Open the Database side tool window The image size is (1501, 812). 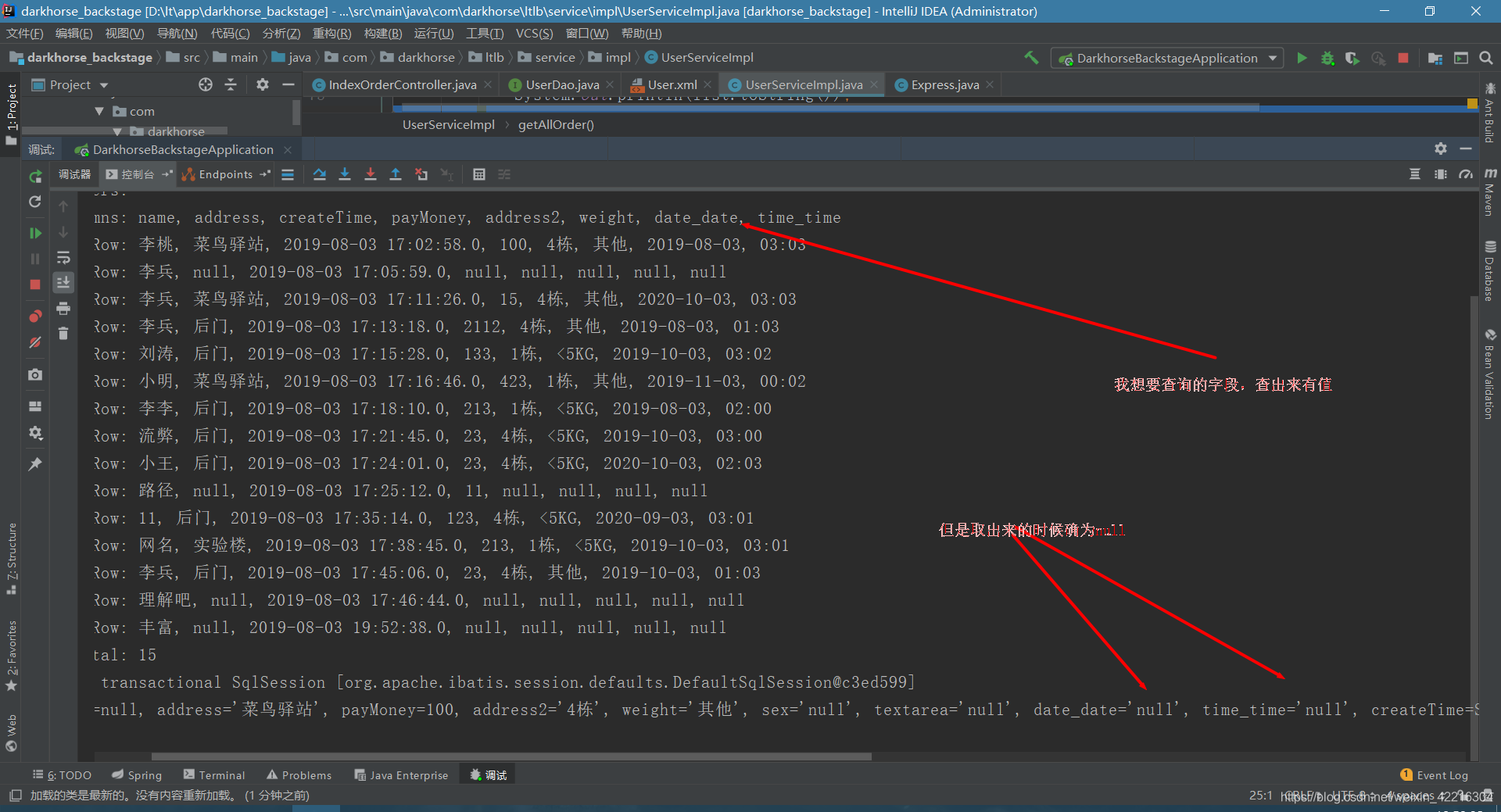pyautogui.click(x=1490, y=270)
